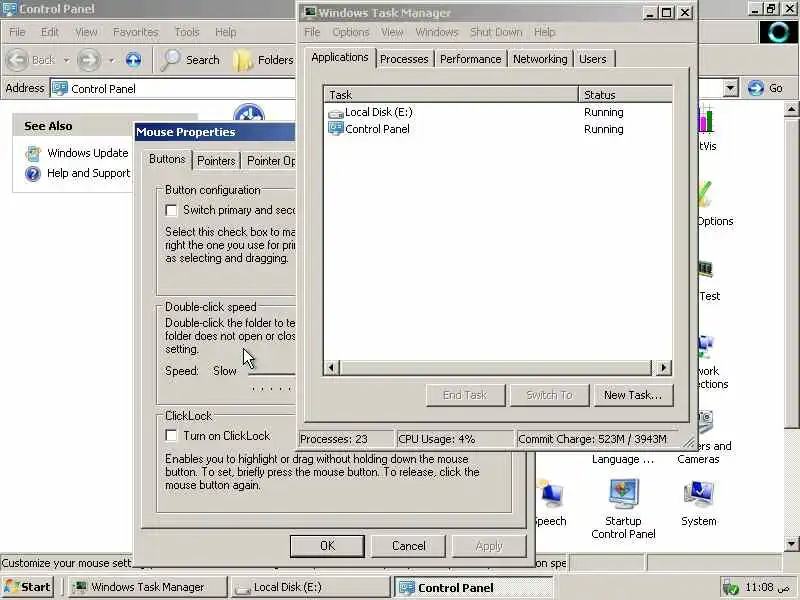Open Task Manager's Help menu
Screen dimensions: 800x600
click(x=544, y=32)
